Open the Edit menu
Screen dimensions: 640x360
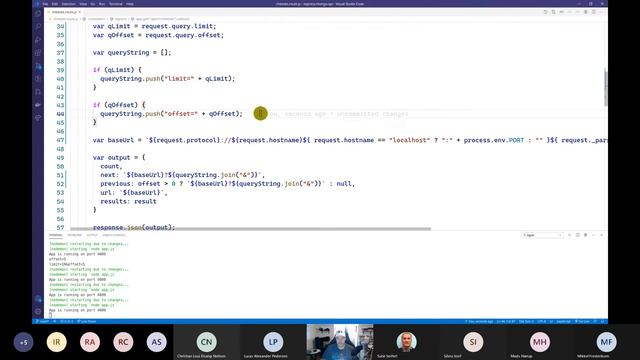pos(55,4)
